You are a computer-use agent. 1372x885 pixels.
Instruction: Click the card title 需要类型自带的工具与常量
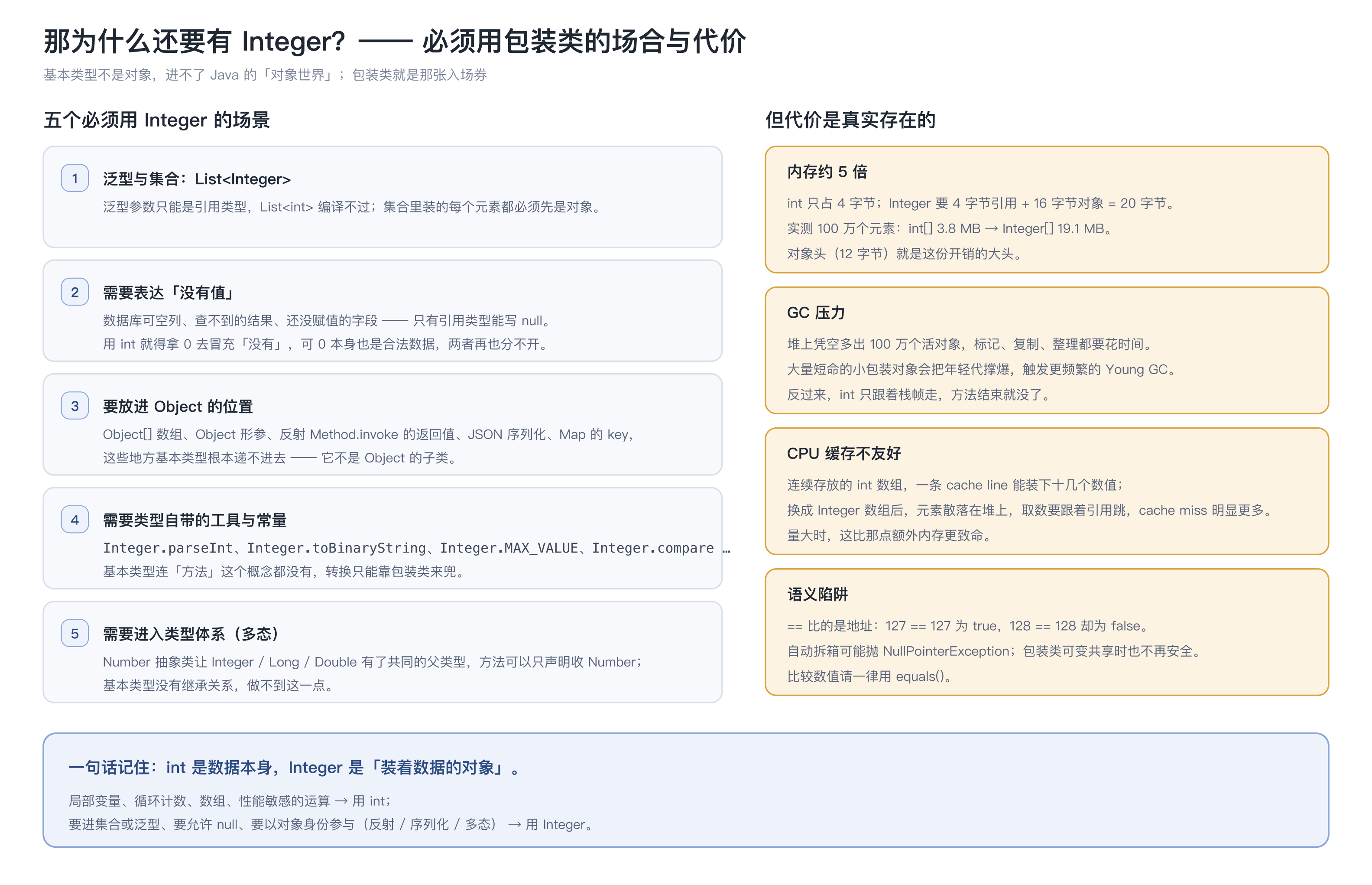pyautogui.click(x=195, y=520)
